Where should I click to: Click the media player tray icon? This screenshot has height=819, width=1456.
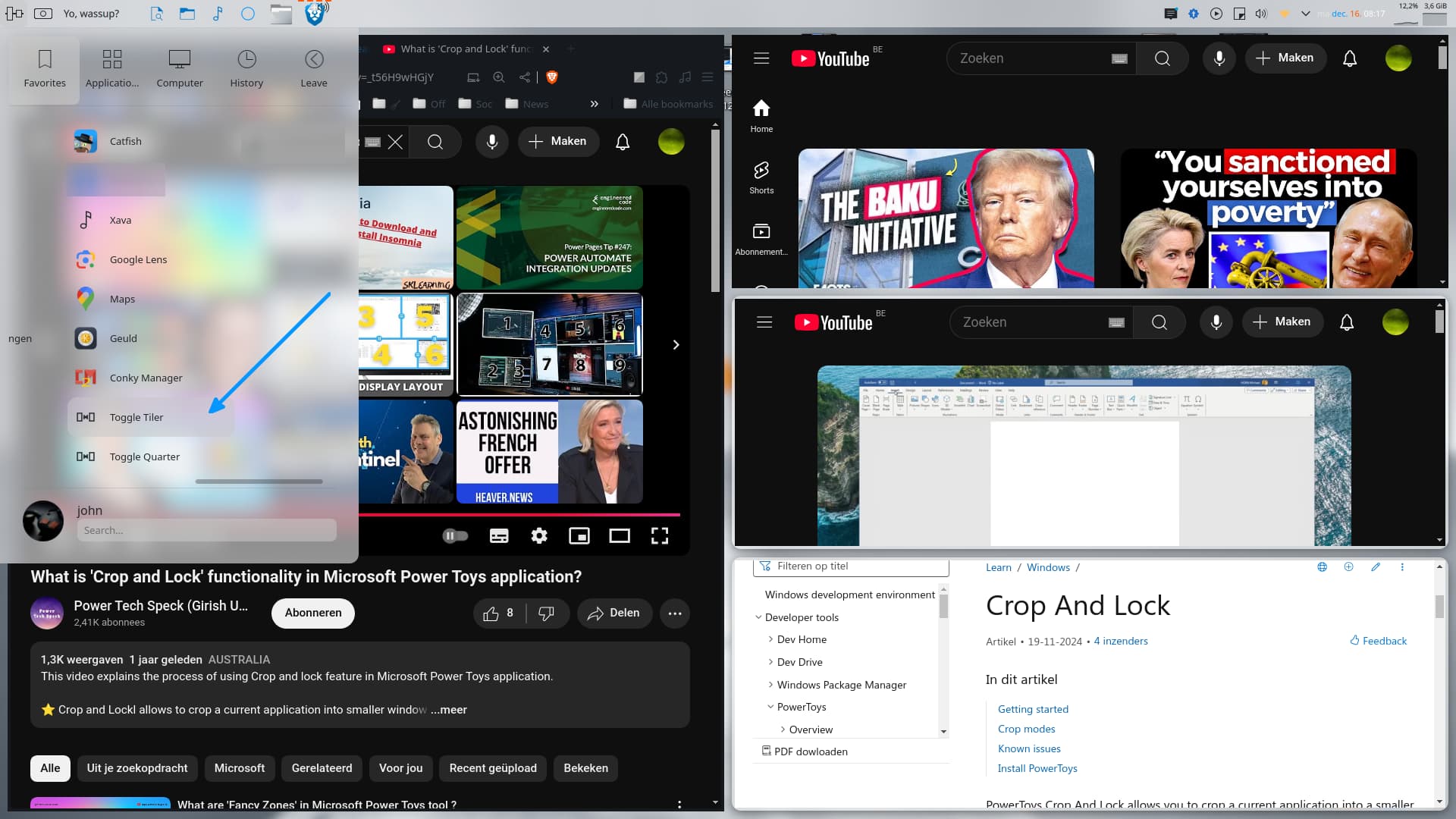point(1216,14)
